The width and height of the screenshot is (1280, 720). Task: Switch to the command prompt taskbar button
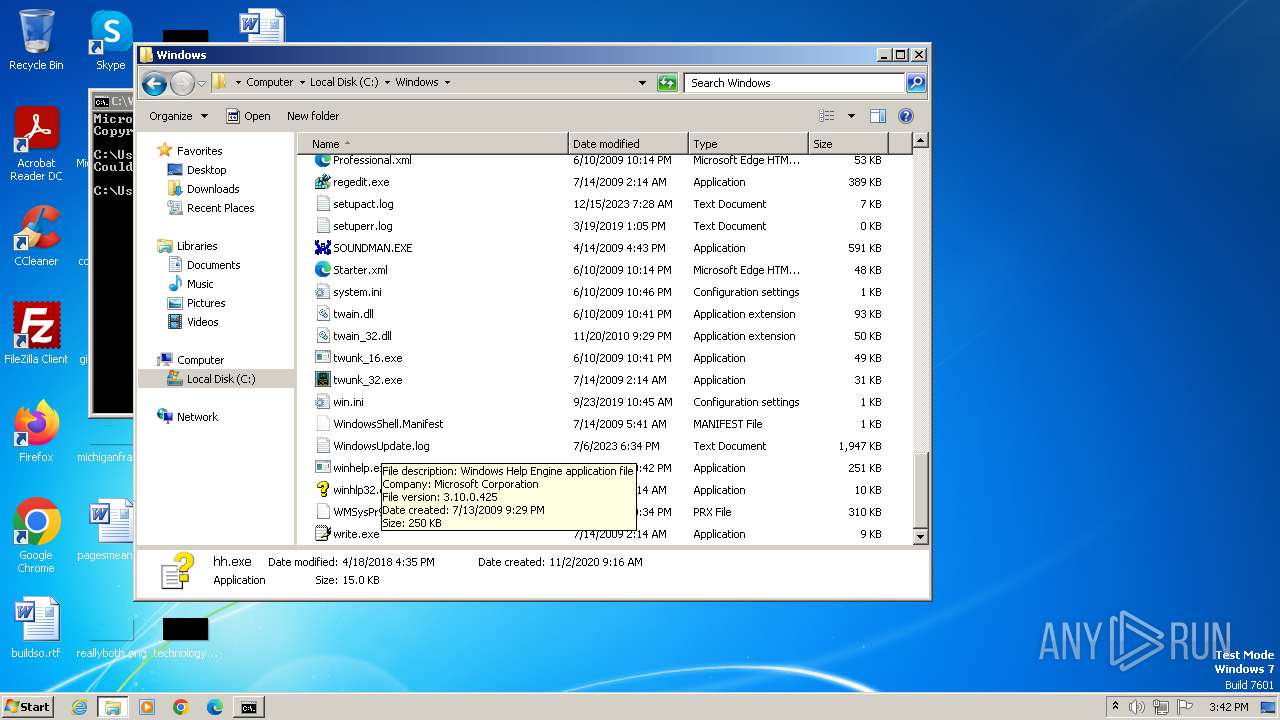click(248, 707)
